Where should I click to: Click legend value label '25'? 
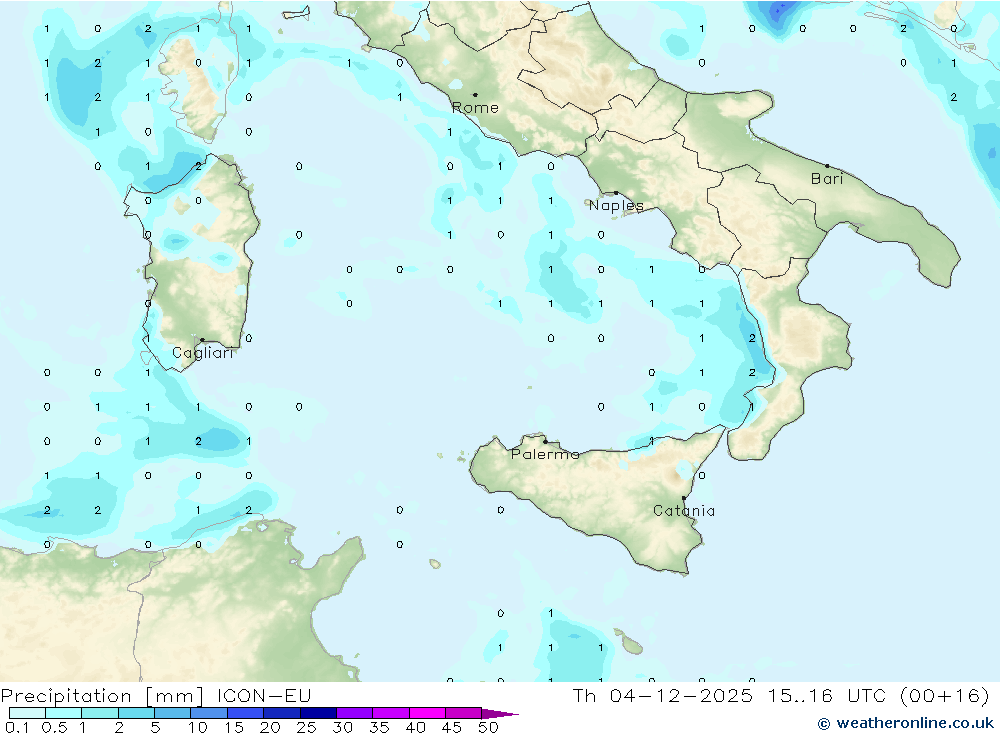click(307, 727)
